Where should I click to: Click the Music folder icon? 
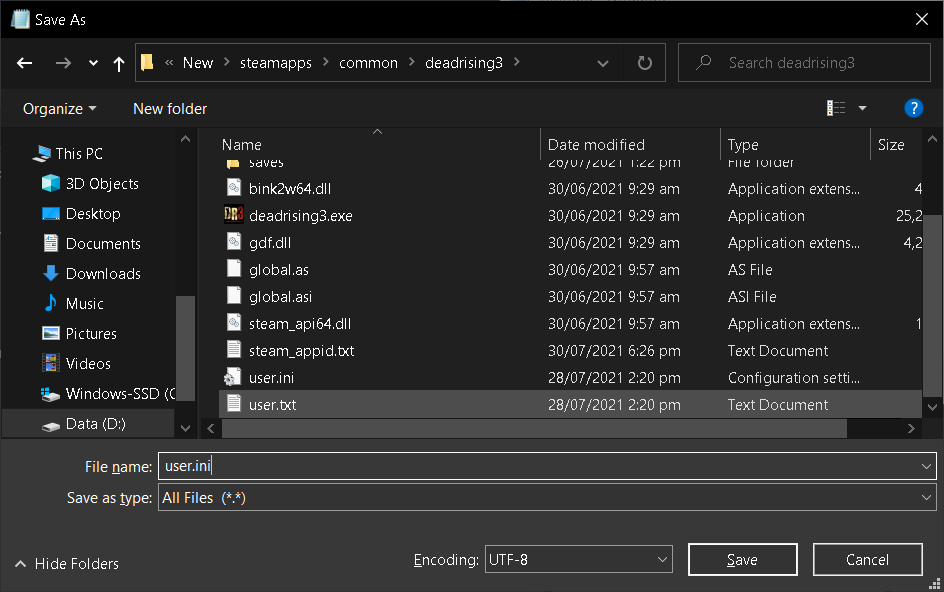[x=51, y=304]
